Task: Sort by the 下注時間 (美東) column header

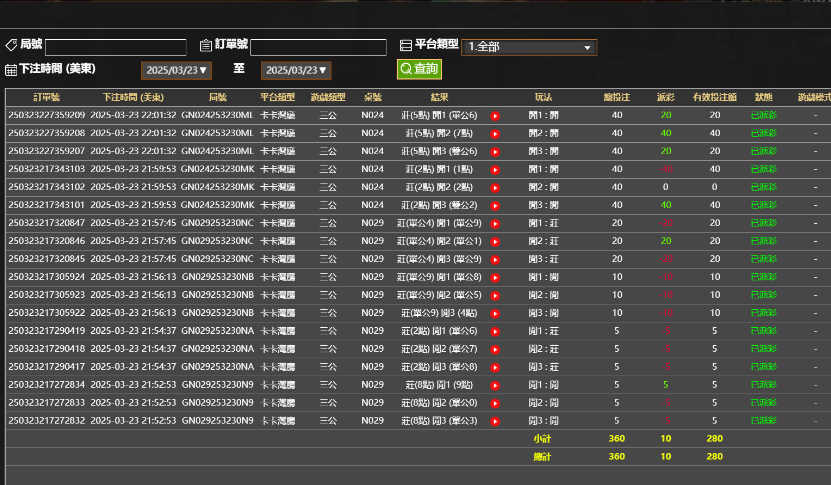Action: click(x=133, y=97)
